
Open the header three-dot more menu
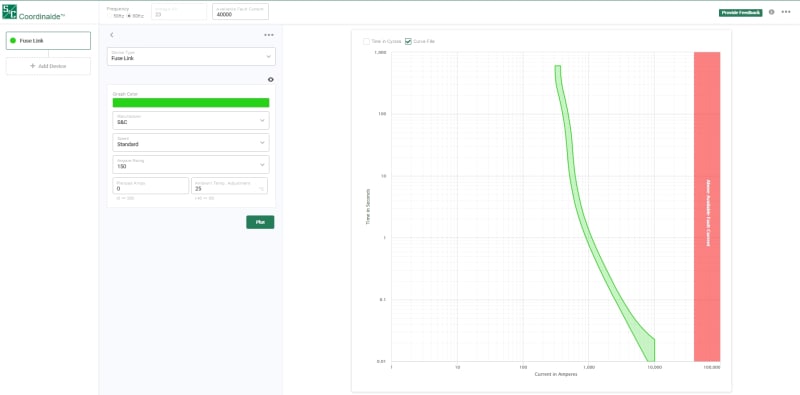coord(786,12)
